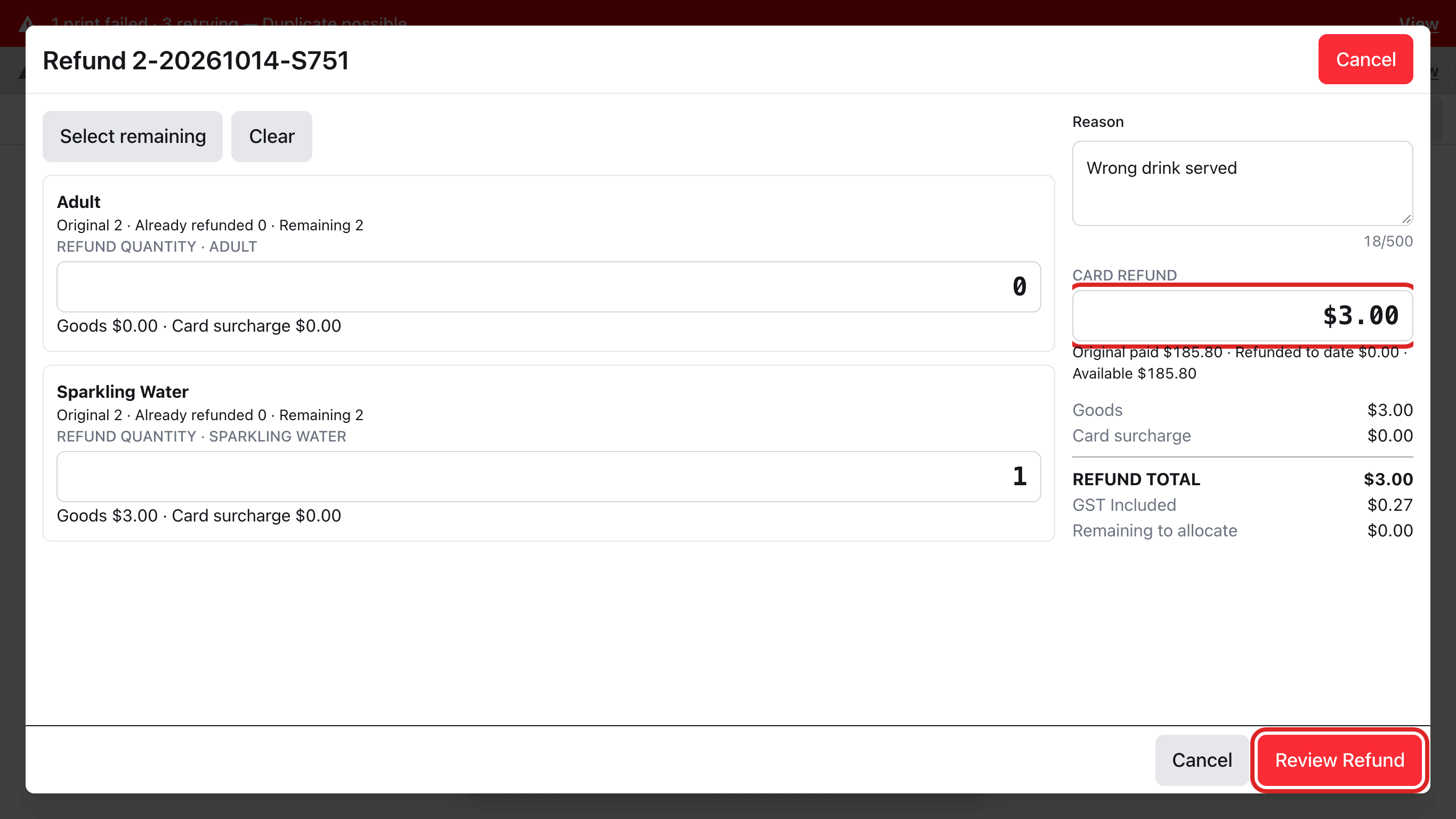Click the Sparkling Water refund quantity field
Screen dimensions: 1456x819
tap(548, 476)
